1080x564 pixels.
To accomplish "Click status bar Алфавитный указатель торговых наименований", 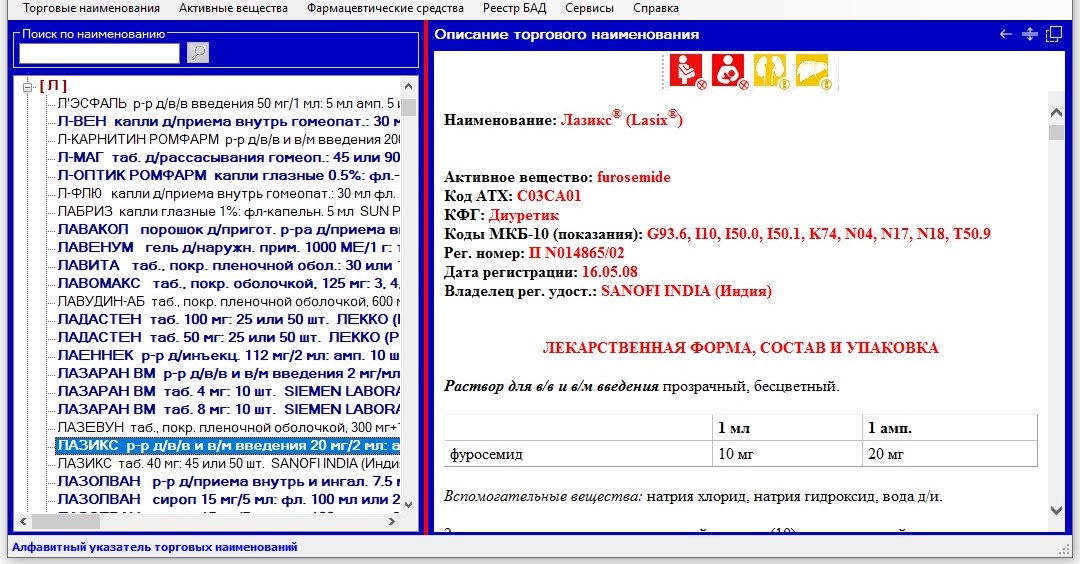I will (154, 547).
